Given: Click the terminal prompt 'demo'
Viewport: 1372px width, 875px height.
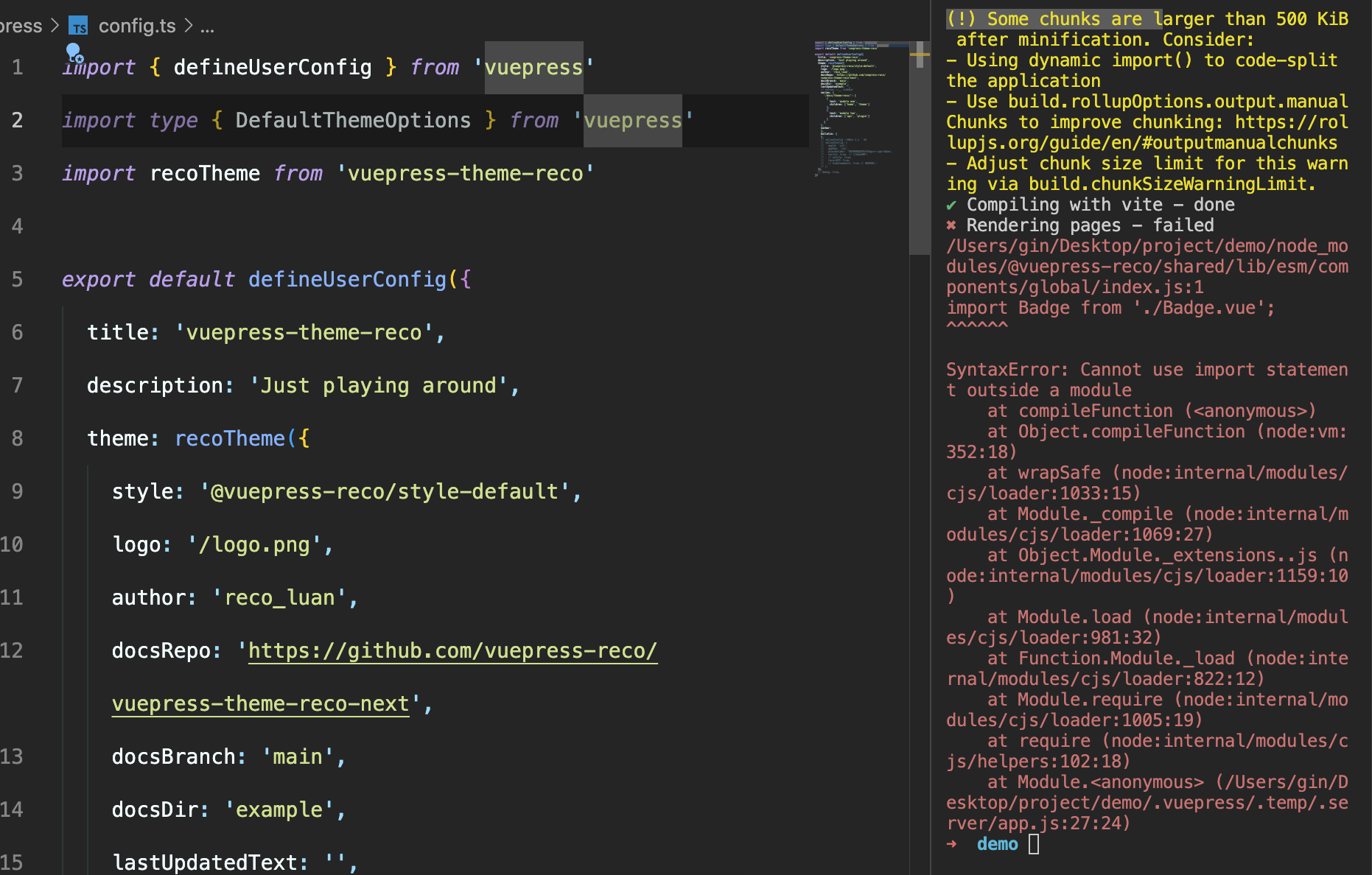Looking at the screenshot, I should pyautogui.click(x=998, y=844).
